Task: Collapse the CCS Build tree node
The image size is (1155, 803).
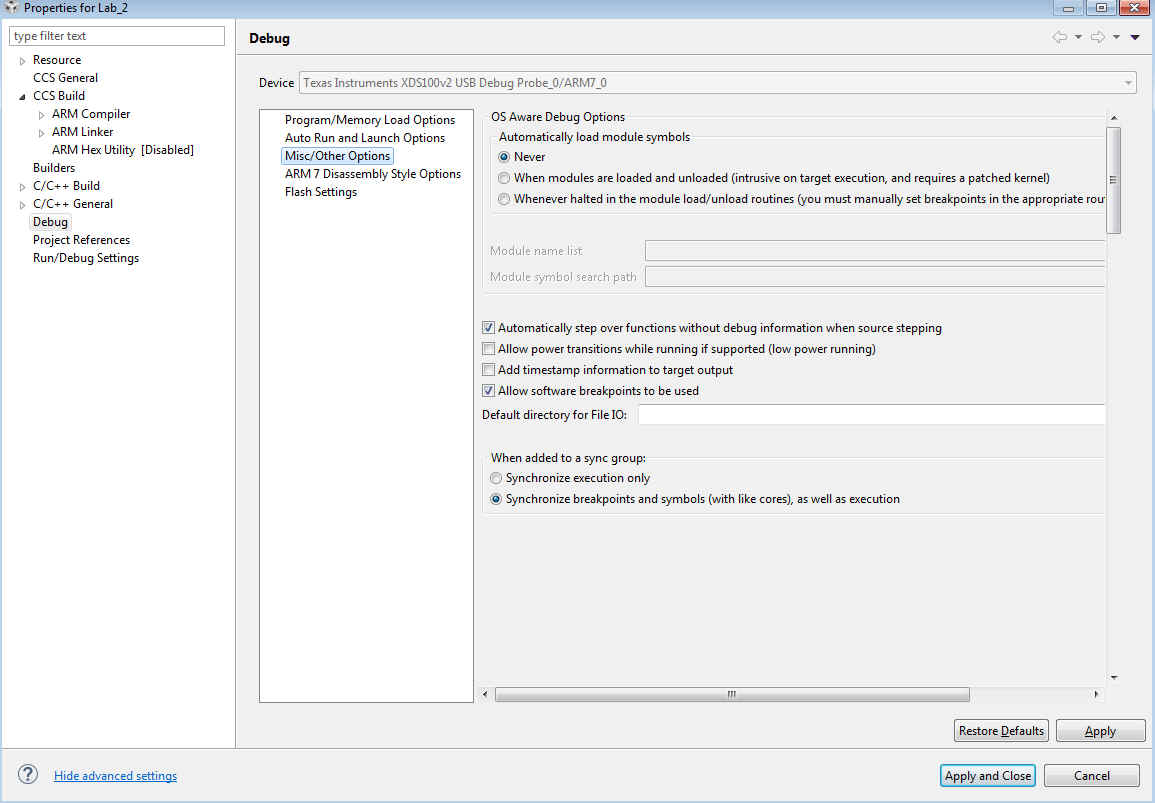Action: 22,96
